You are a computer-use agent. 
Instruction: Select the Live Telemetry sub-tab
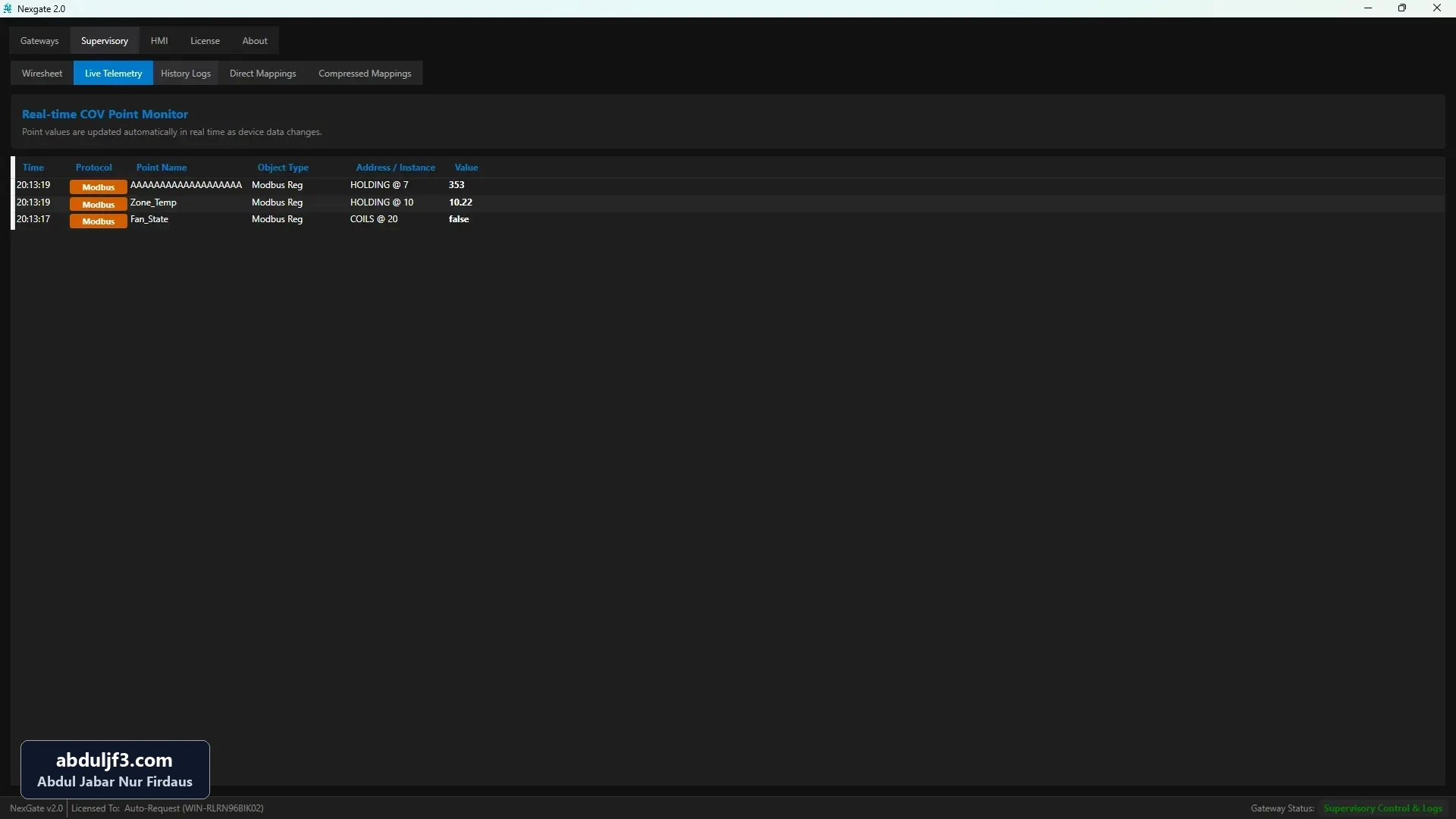[x=113, y=74]
